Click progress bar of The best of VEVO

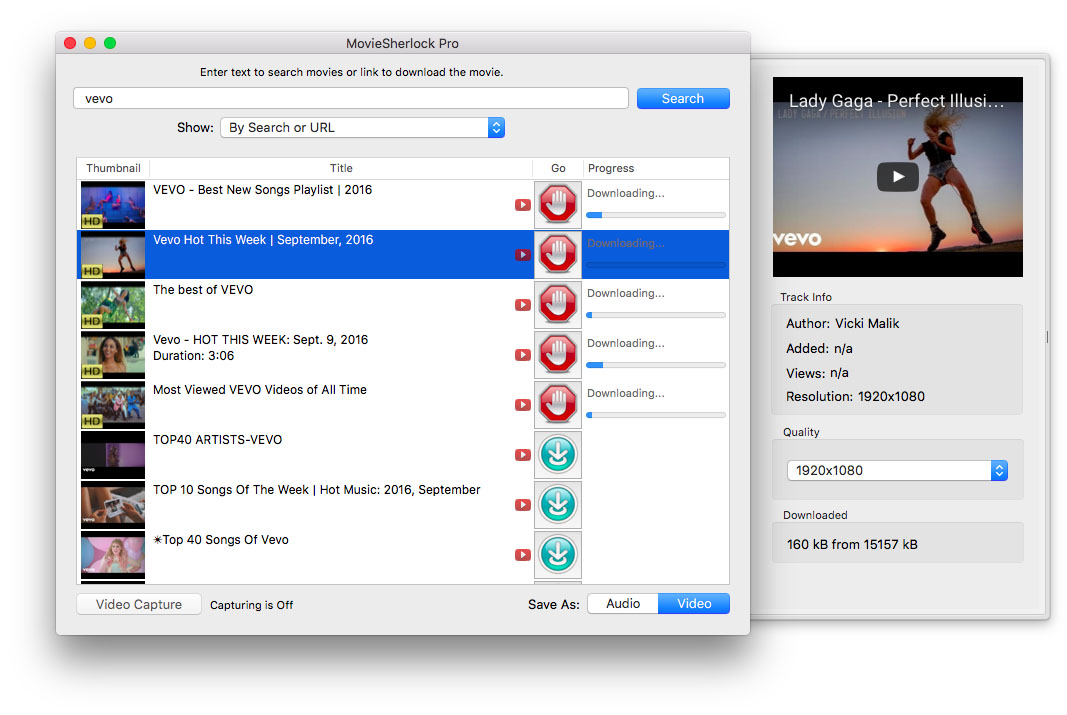coord(656,315)
